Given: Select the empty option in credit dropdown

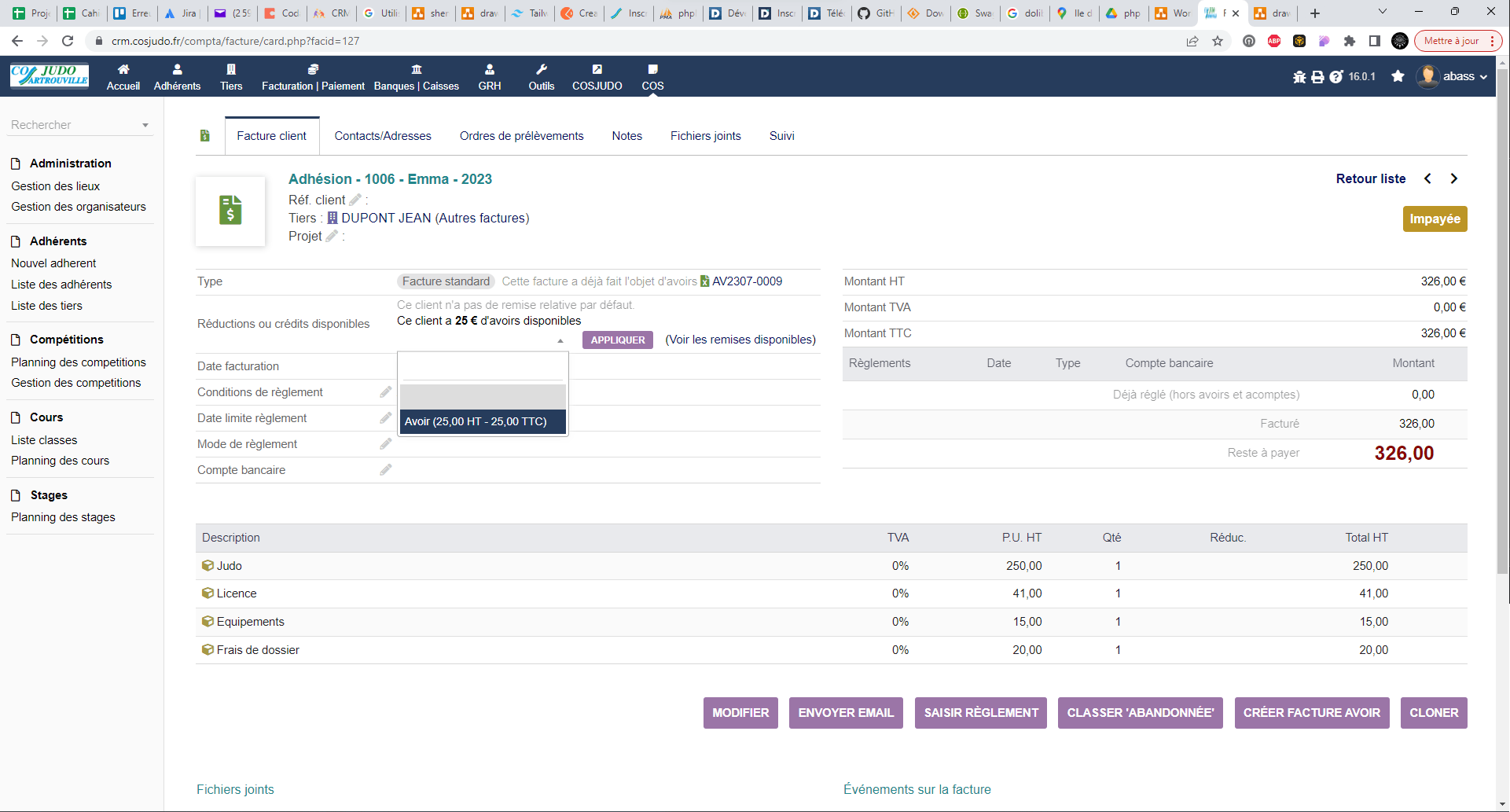Looking at the screenshot, I should click(x=483, y=397).
